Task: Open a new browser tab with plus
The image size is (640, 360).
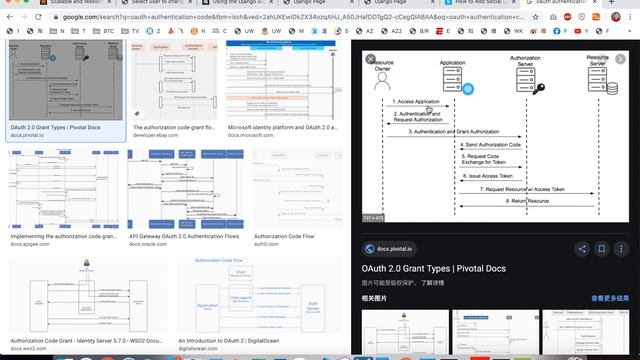Action: click(611, 2)
